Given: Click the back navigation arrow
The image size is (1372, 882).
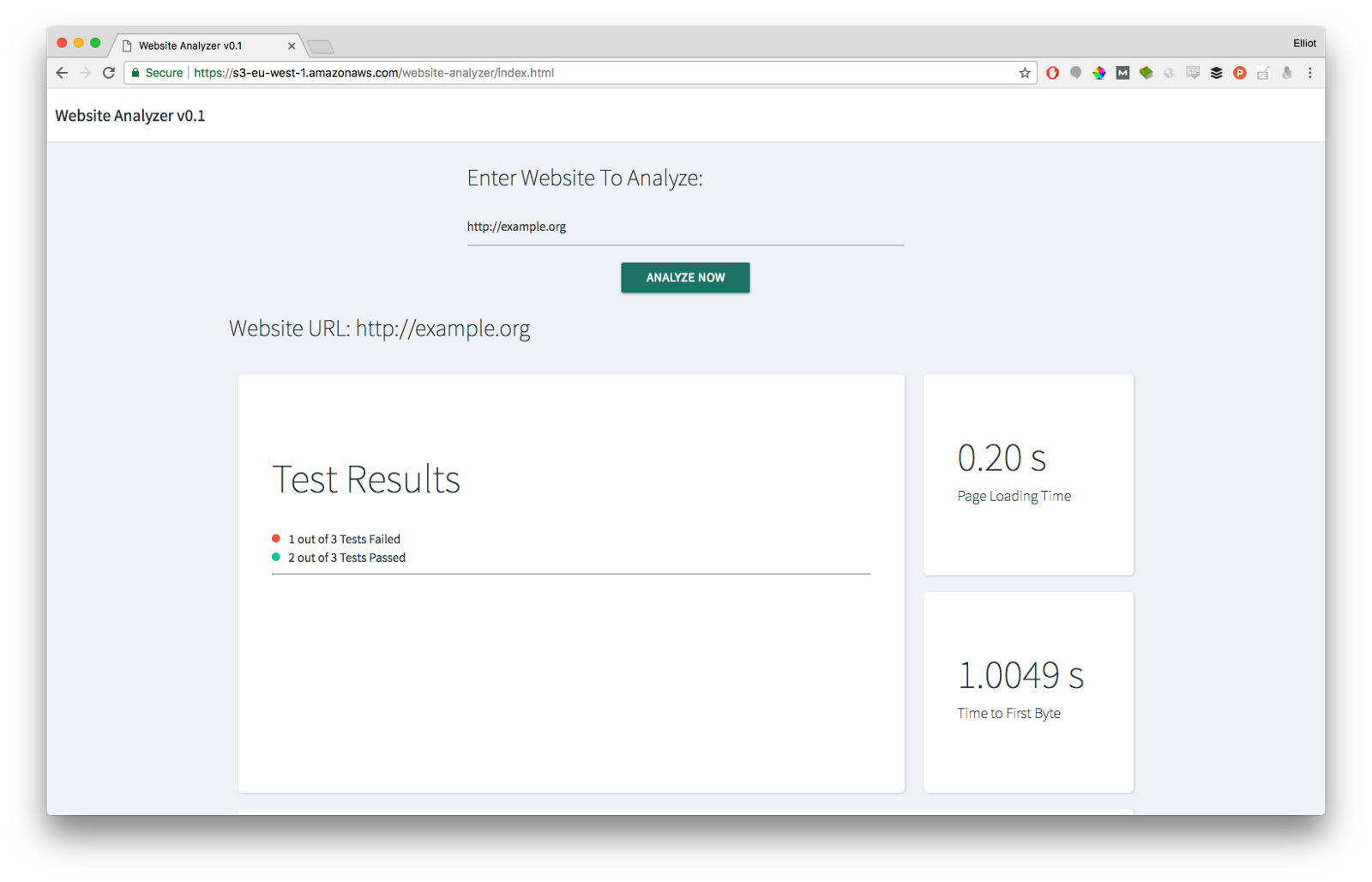Looking at the screenshot, I should [62, 73].
